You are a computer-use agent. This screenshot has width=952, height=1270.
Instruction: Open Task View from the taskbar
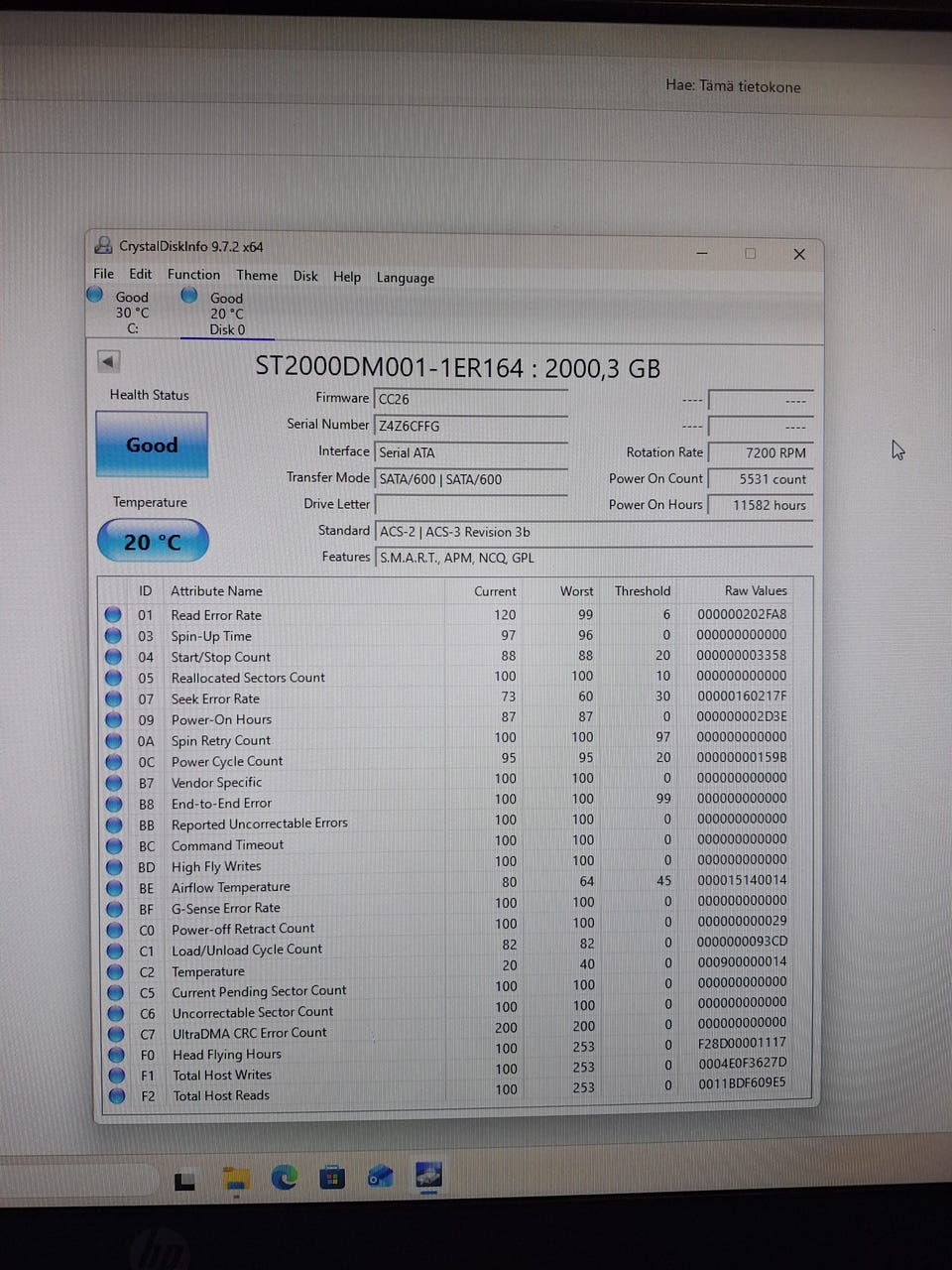coord(184,1181)
